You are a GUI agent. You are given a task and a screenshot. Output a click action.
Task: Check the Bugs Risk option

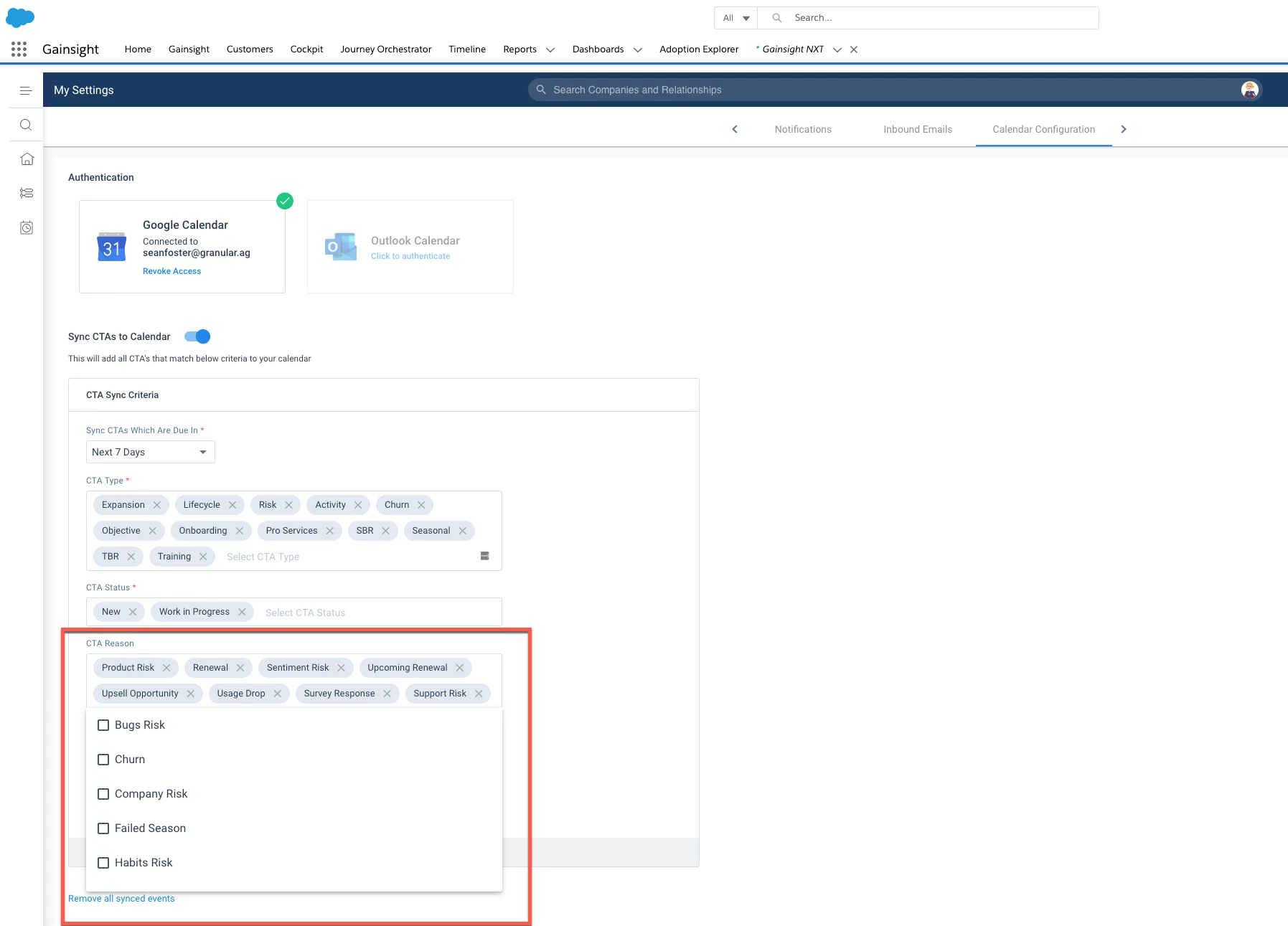click(103, 725)
